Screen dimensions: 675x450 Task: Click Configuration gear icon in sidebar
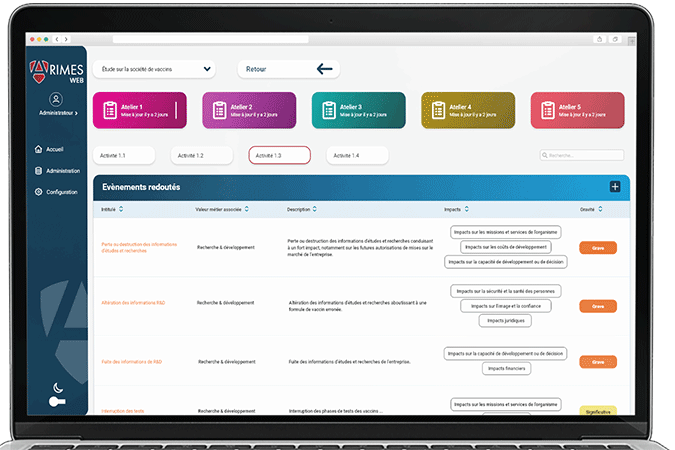[38, 192]
